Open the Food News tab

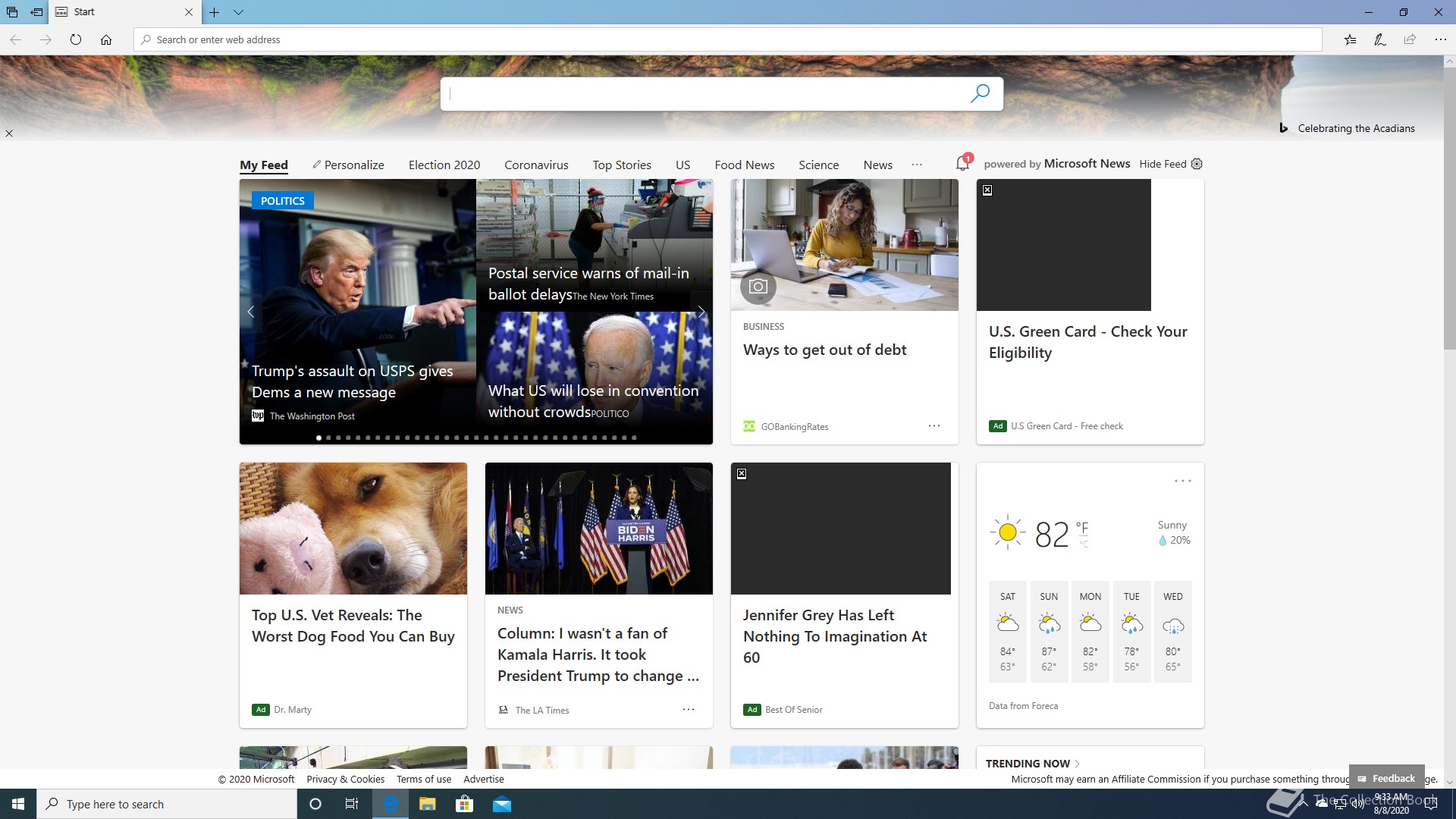(x=745, y=165)
